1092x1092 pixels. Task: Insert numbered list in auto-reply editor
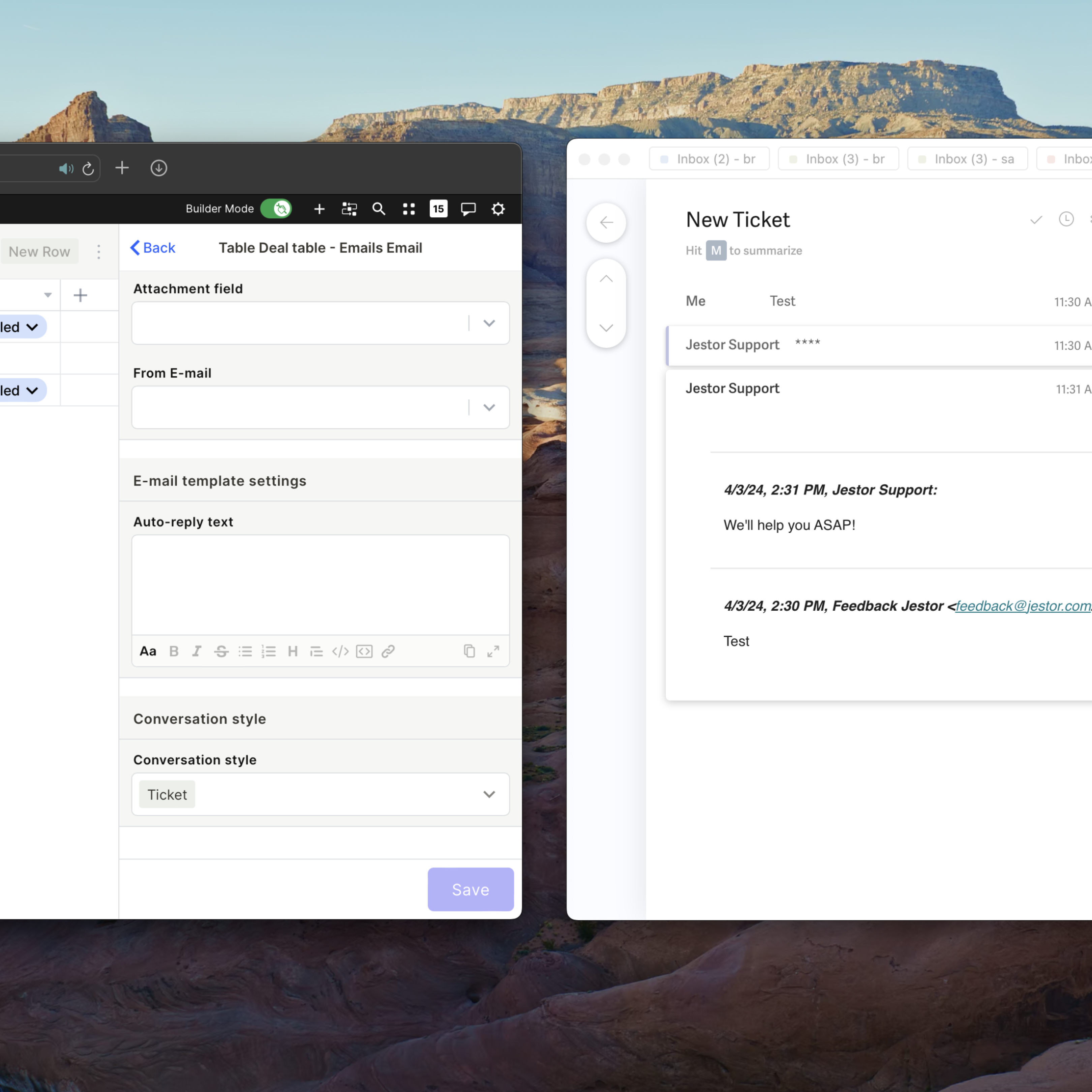pyautogui.click(x=269, y=651)
